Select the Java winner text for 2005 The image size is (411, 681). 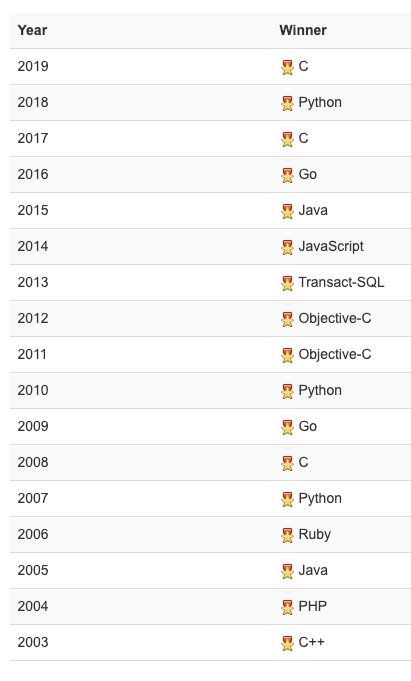point(313,570)
